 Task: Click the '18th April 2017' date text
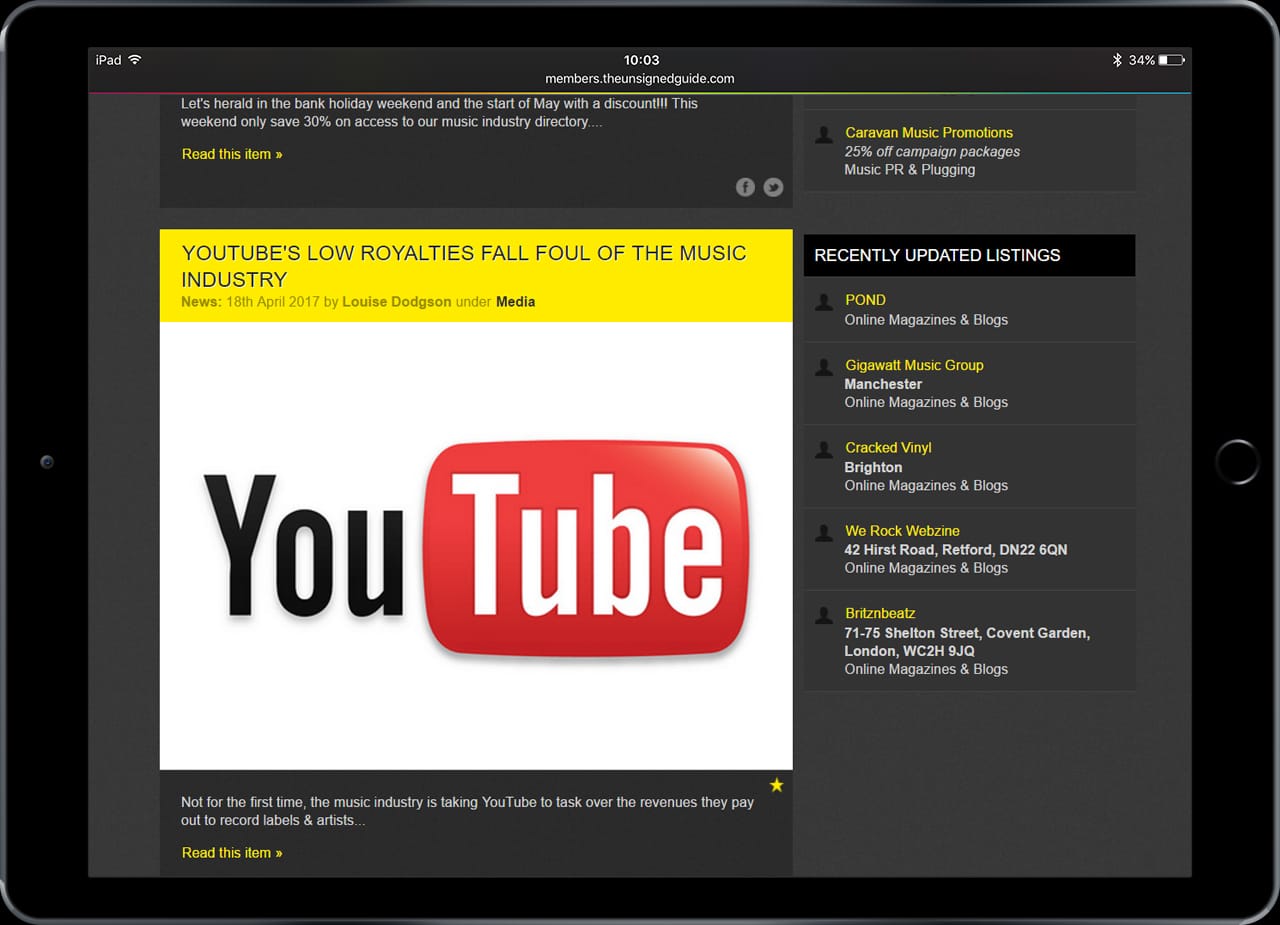point(271,301)
